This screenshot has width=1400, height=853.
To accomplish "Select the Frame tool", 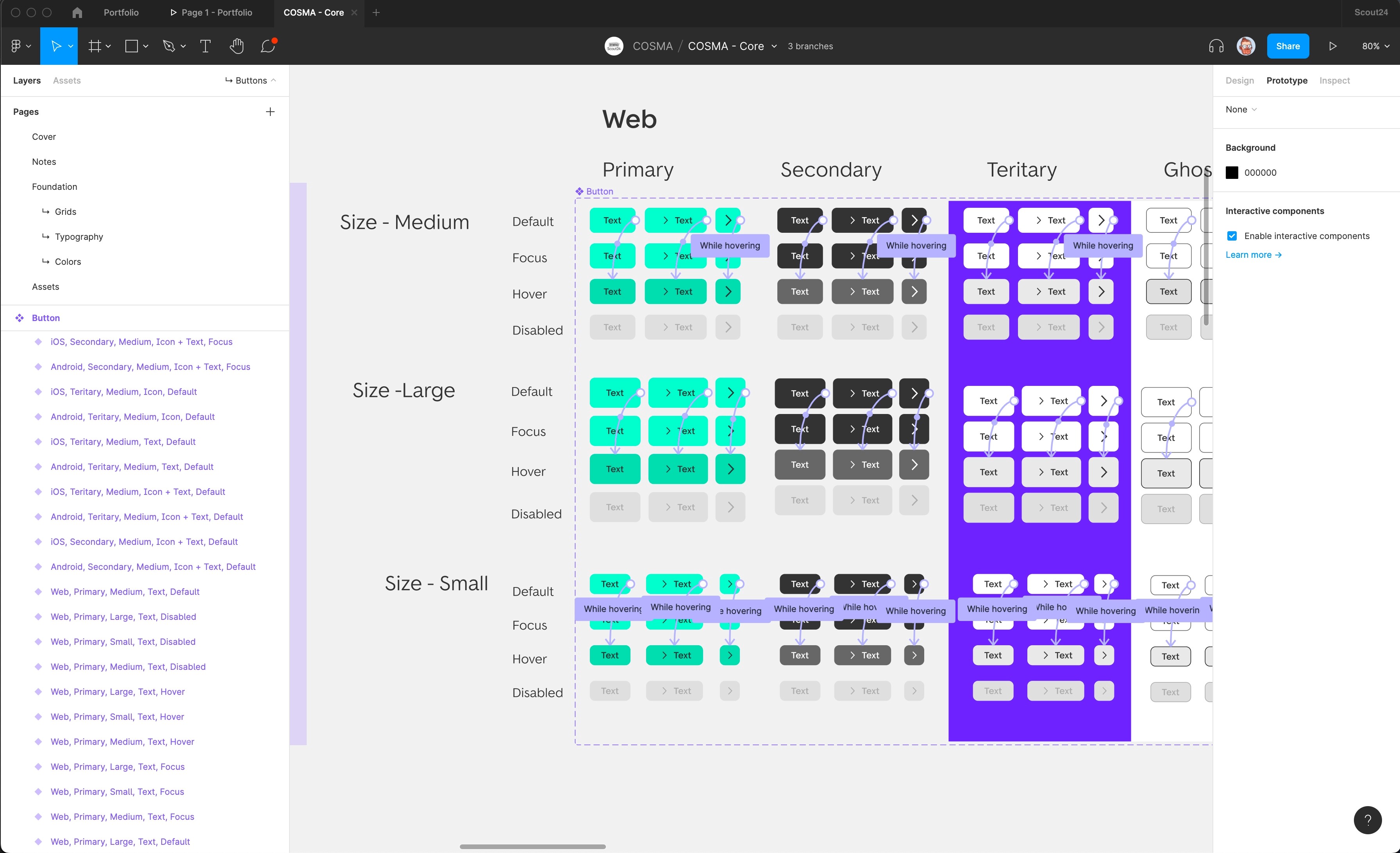I will pos(94,46).
